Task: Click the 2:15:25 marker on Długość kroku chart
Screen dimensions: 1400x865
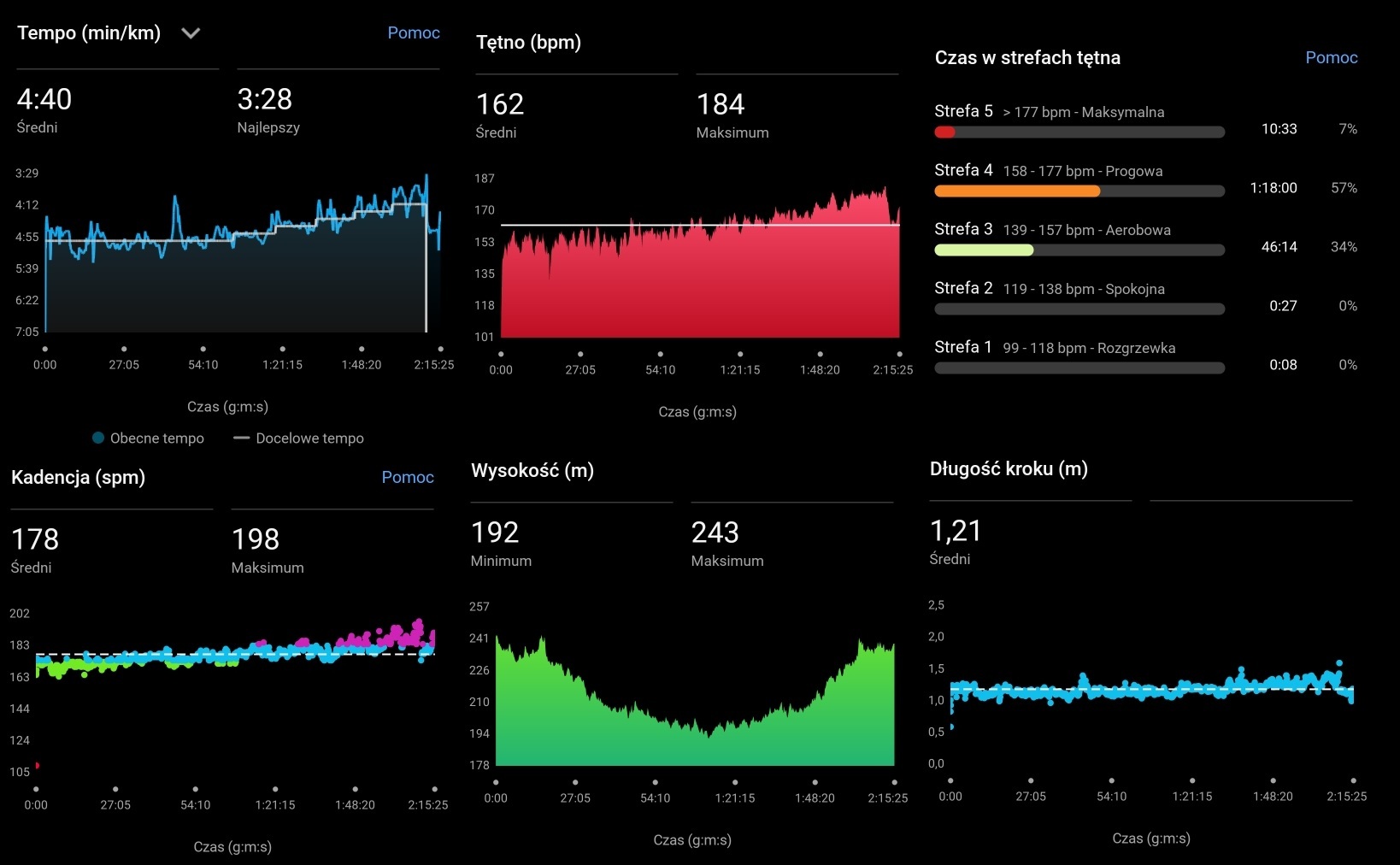Action: (1347, 790)
